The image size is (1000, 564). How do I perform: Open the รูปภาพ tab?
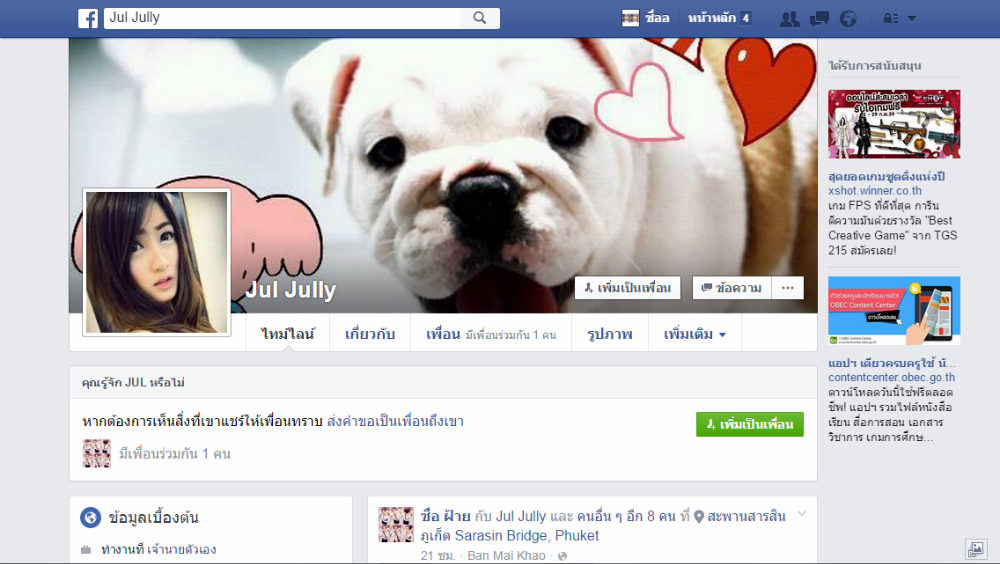(610, 334)
